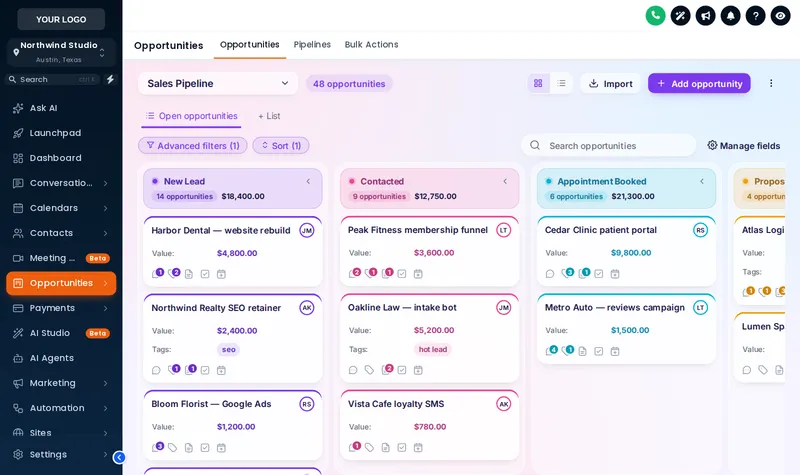Open Vista Cafe loyalty SMS card
Screen dimensions: 800x475
click(430, 424)
